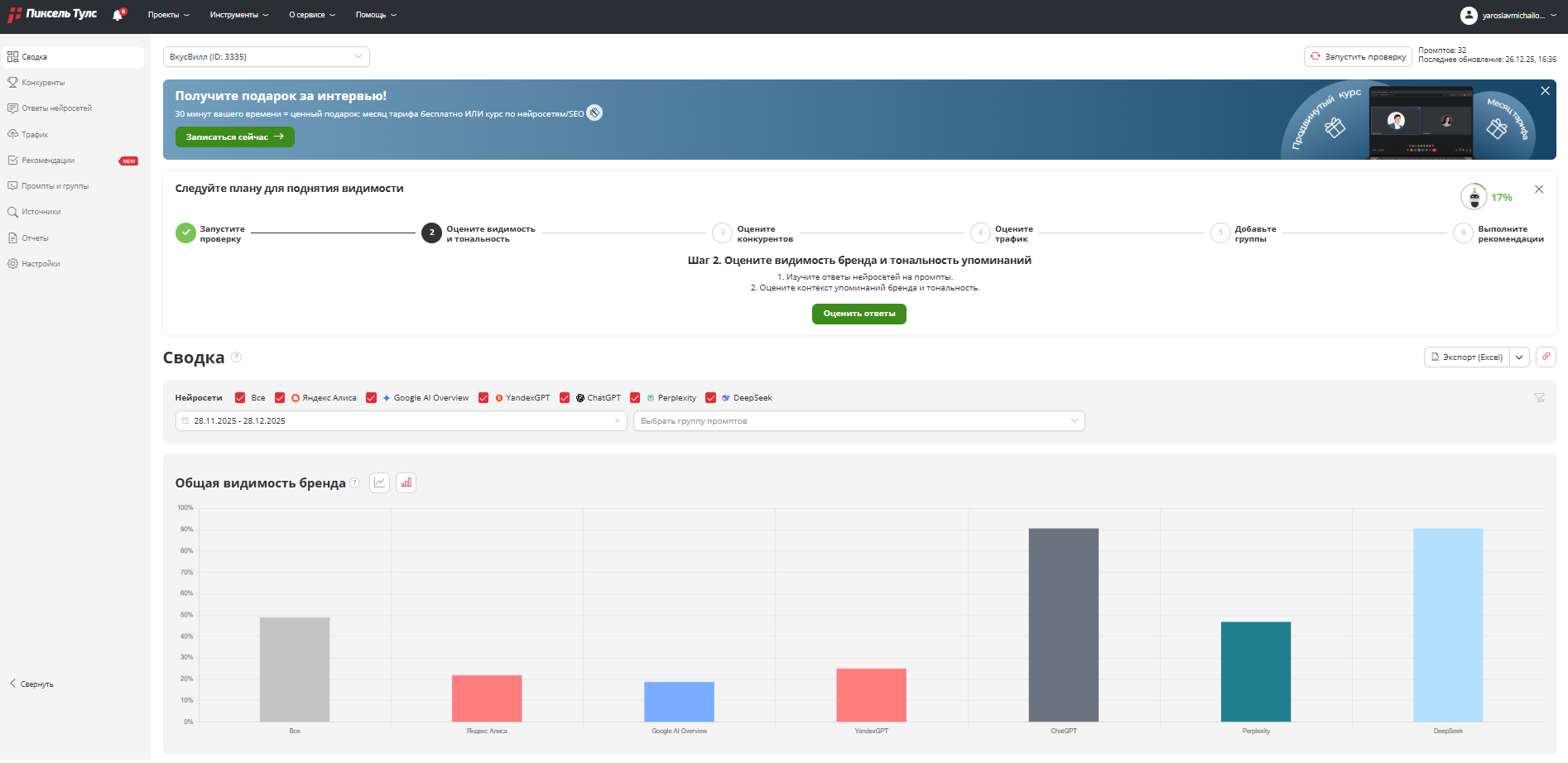Toggle the ChatGPT checkbox
The height and width of the screenshot is (763, 1568).
pyautogui.click(x=565, y=398)
